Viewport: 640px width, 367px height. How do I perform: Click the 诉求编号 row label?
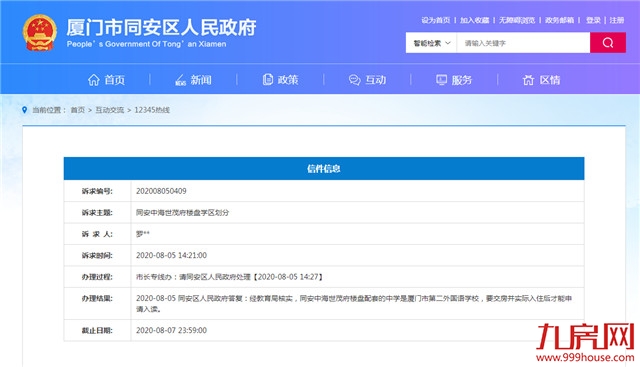pyautogui.click(x=97, y=191)
